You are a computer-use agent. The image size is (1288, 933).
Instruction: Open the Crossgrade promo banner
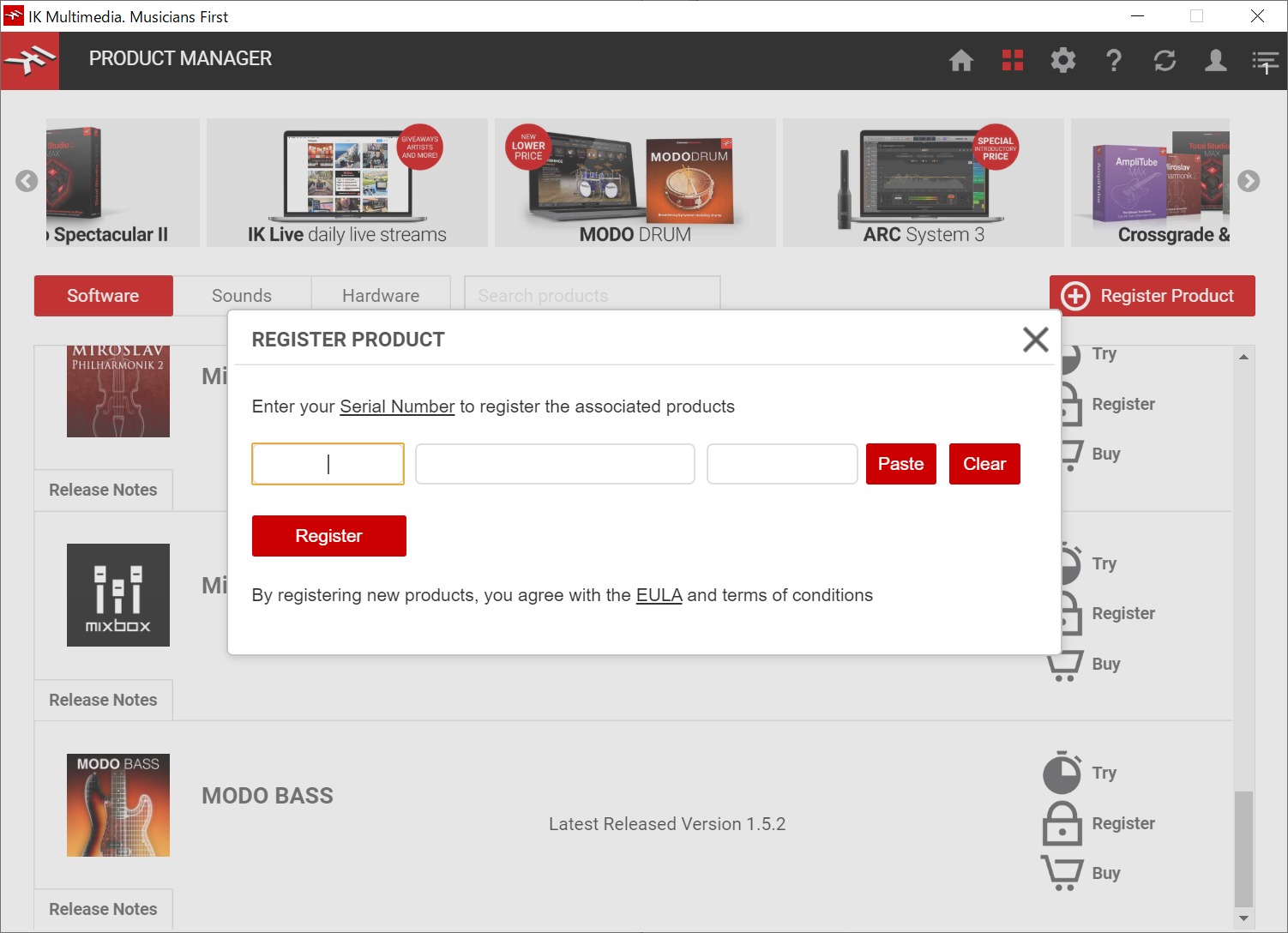click(x=1150, y=183)
